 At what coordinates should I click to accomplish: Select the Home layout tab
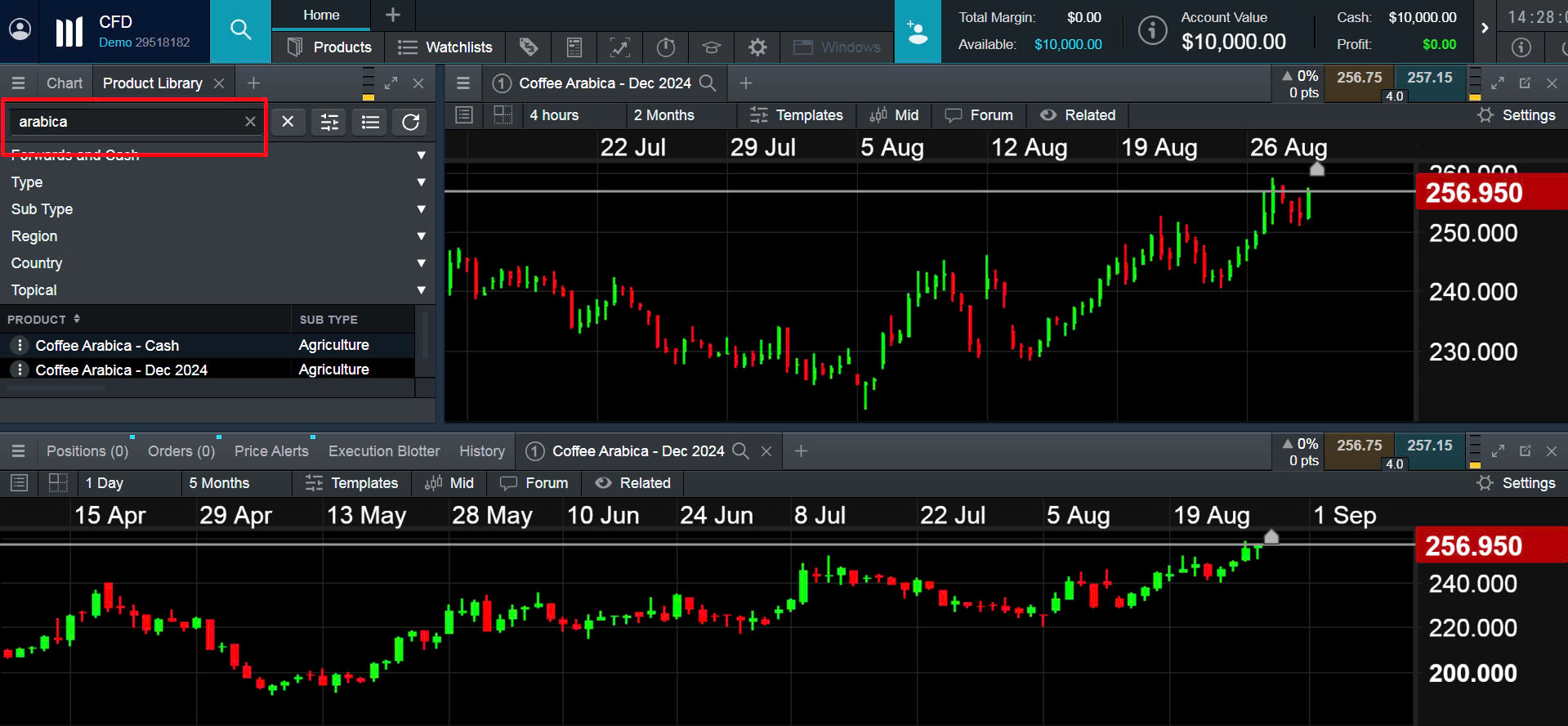click(x=321, y=15)
